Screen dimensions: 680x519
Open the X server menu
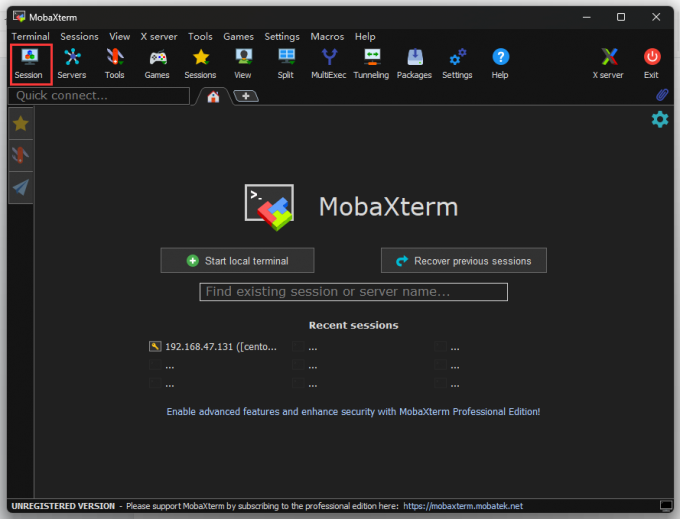[x=159, y=36]
